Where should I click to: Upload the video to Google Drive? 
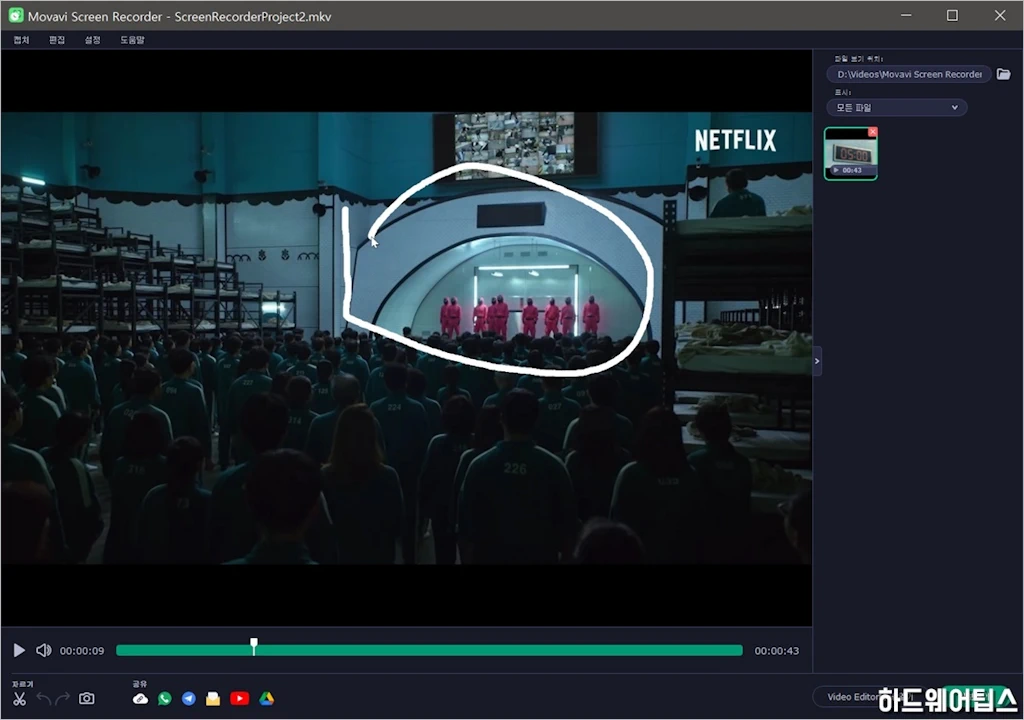[x=266, y=698]
